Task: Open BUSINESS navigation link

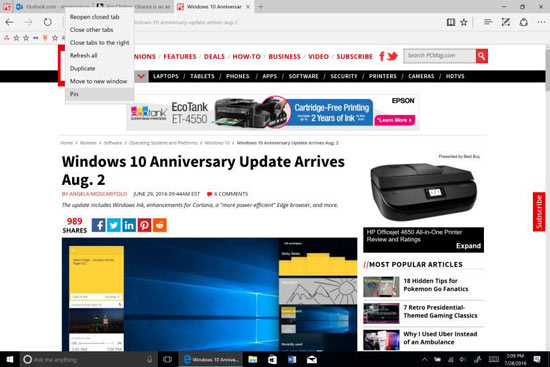Action: tap(284, 56)
